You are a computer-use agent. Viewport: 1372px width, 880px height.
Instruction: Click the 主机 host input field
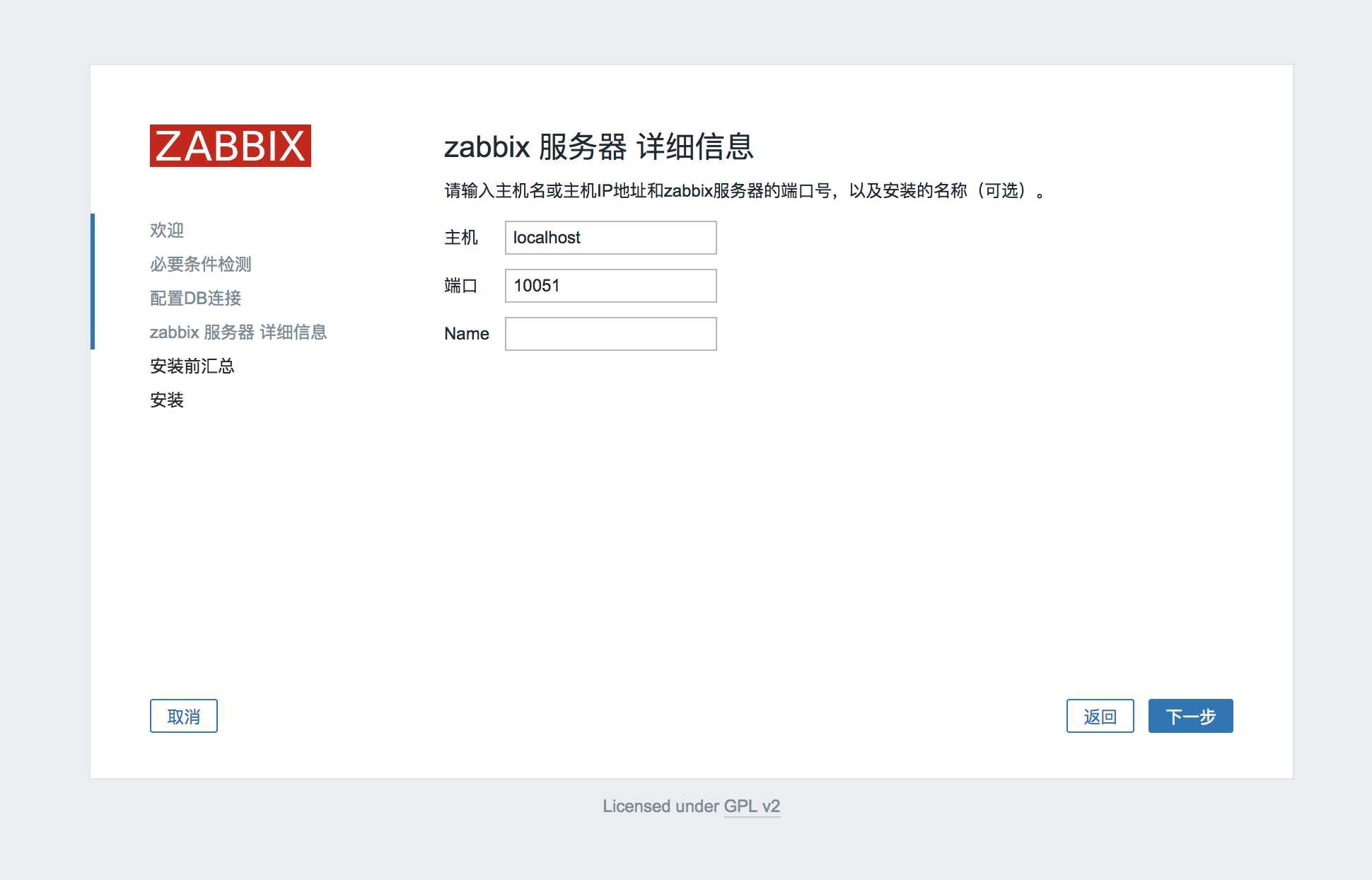[610, 238]
